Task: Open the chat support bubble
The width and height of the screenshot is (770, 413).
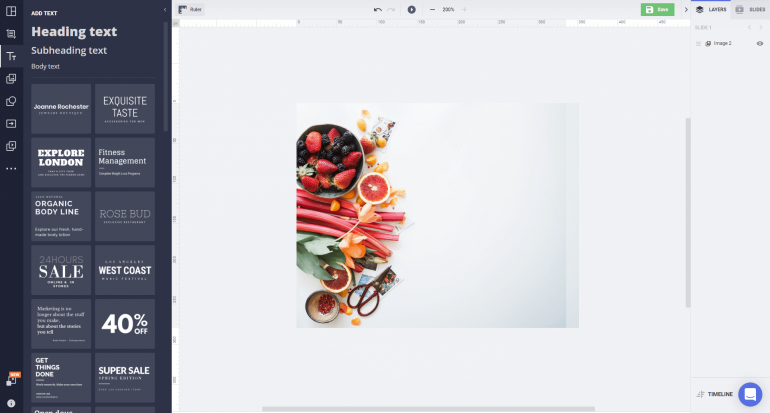Action: coord(750,394)
